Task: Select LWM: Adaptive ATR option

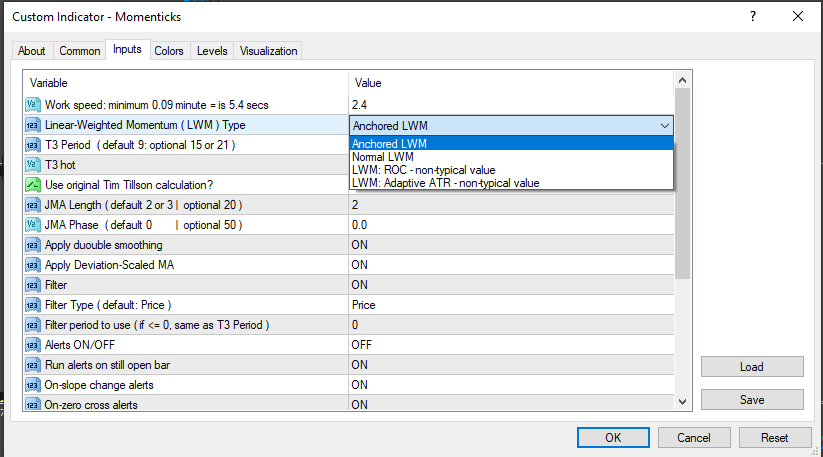Action: pos(446,183)
